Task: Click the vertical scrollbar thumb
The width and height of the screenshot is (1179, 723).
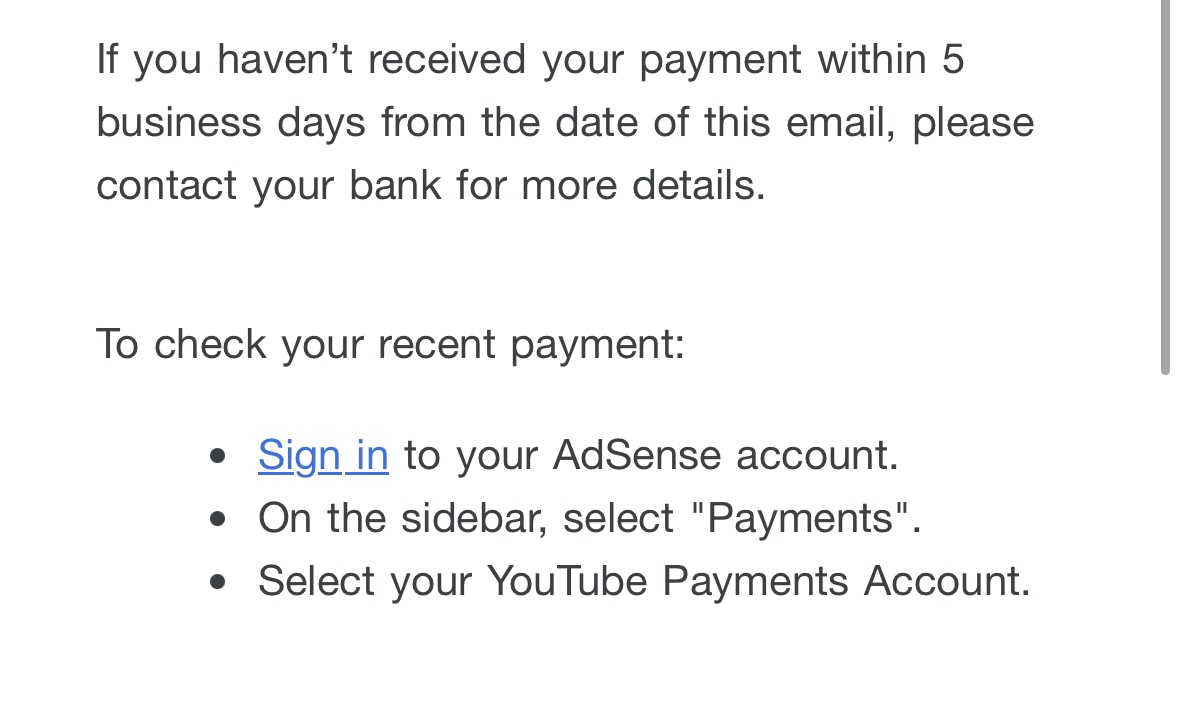Action: (1165, 186)
